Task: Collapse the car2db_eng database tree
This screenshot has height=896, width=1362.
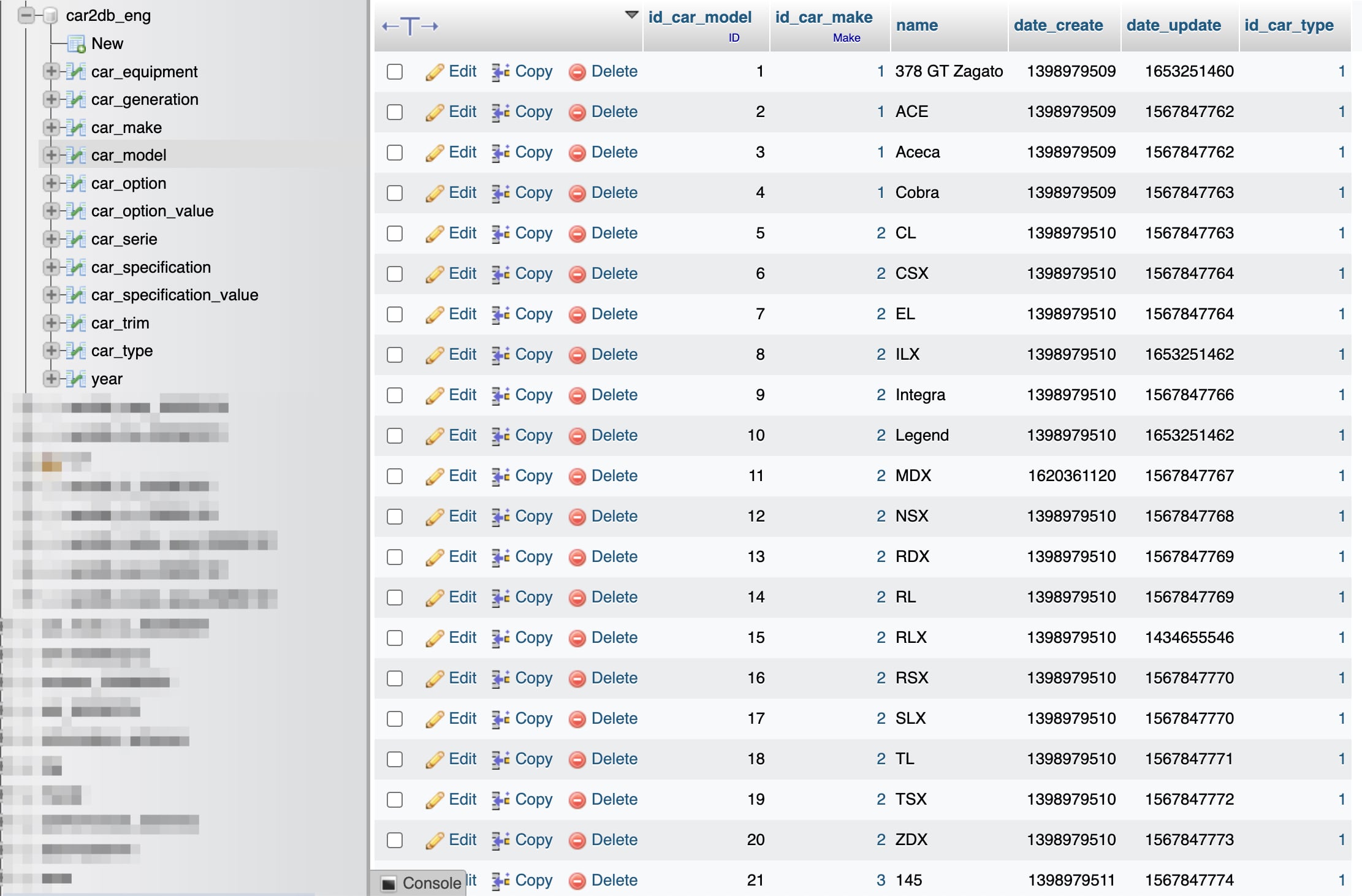Action: 26,15
